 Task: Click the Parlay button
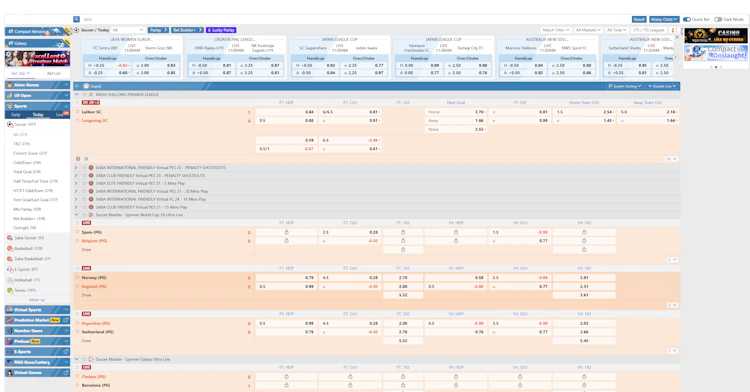tap(158, 30)
